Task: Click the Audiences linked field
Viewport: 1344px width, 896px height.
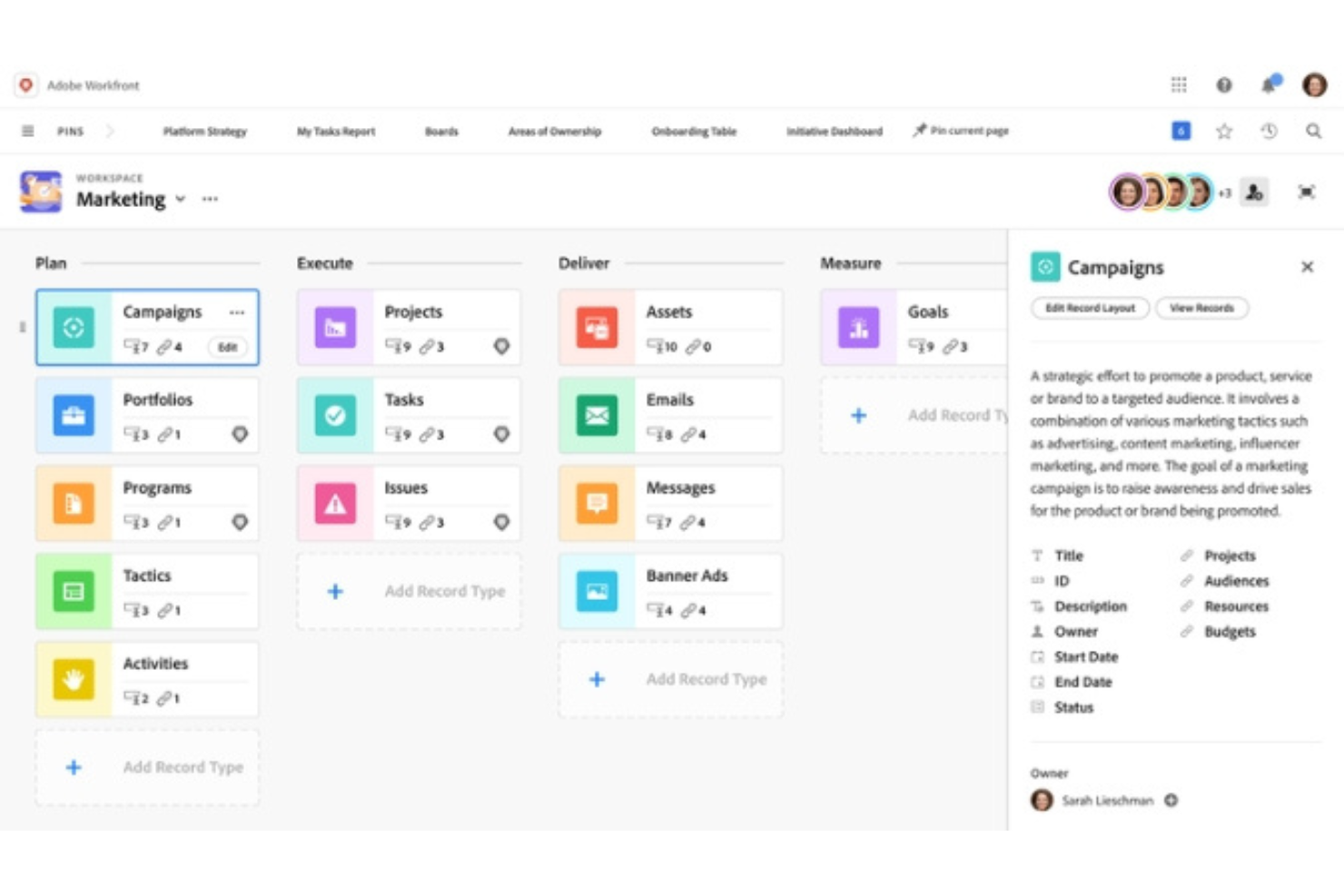Action: [1236, 581]
